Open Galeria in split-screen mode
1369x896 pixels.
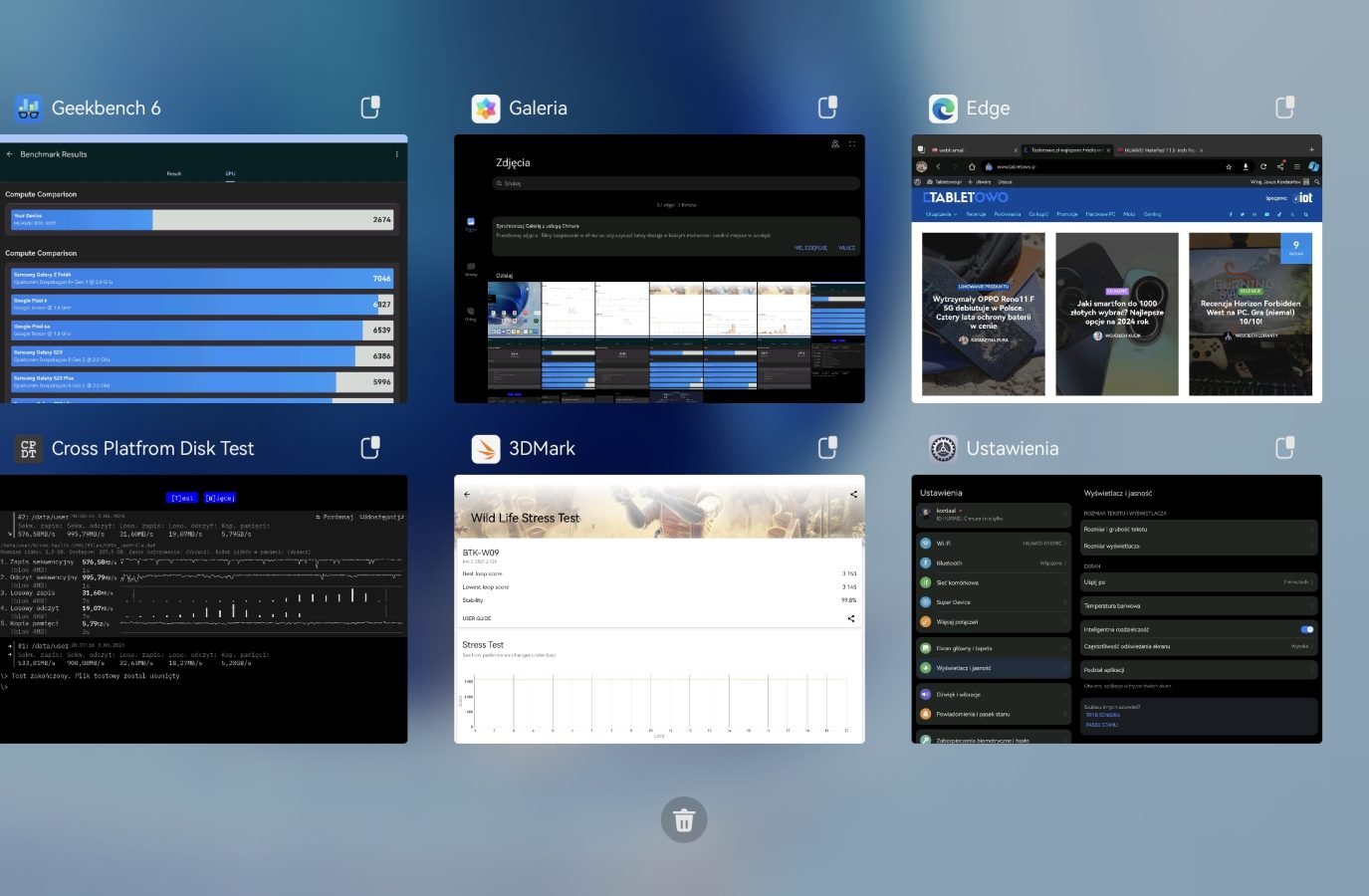(x=827, y=108)
